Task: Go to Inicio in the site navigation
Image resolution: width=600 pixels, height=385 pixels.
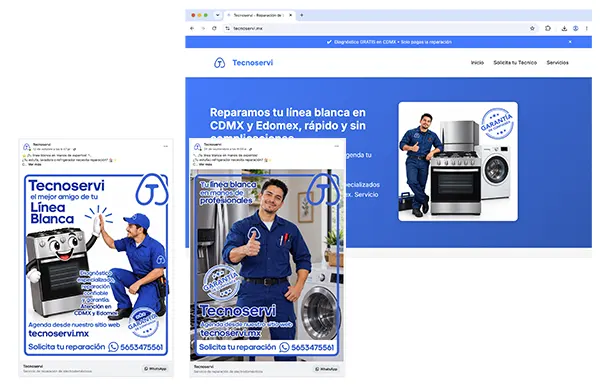Action: 477,62
